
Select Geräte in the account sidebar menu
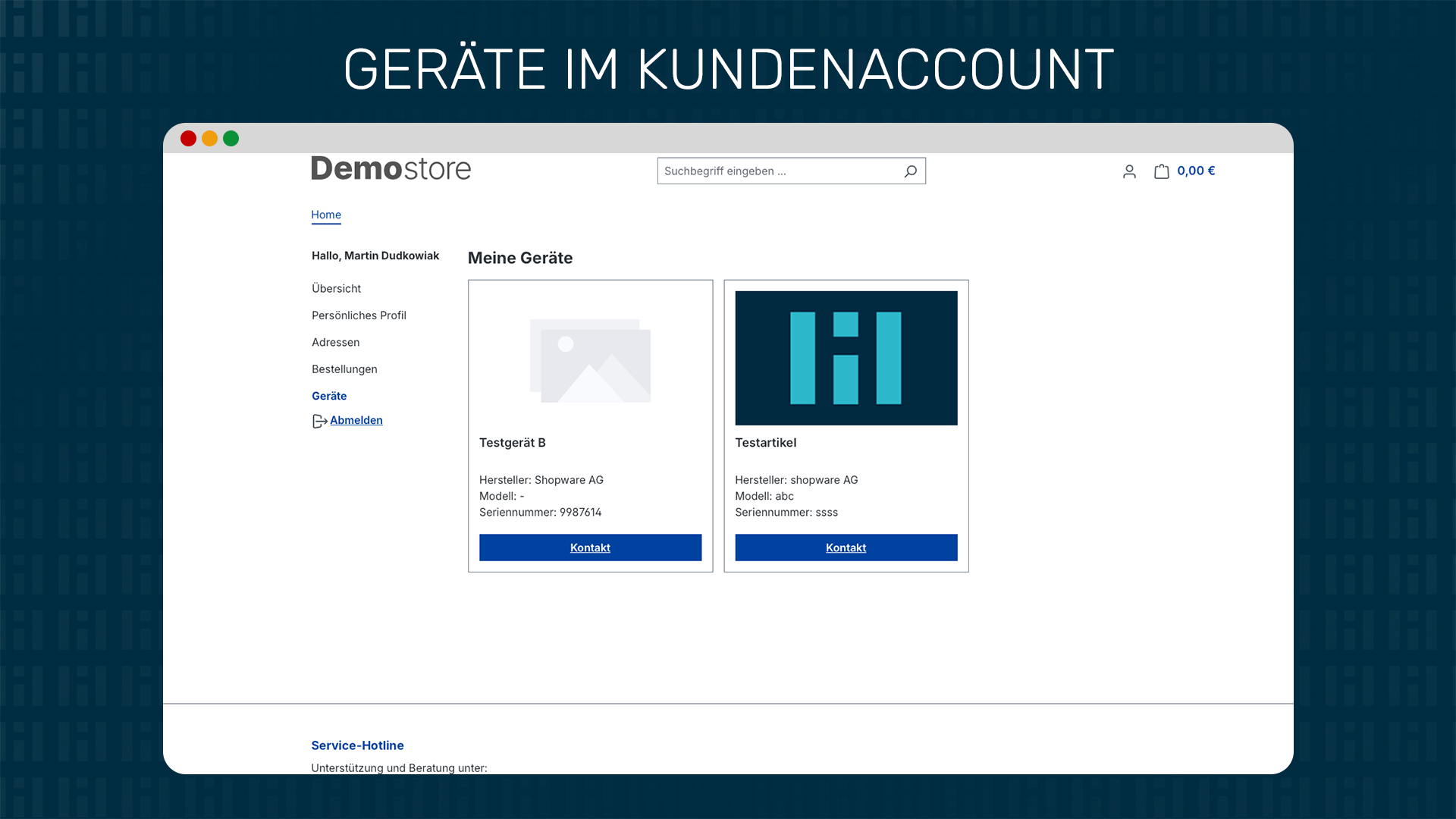[x=328, y=395]
